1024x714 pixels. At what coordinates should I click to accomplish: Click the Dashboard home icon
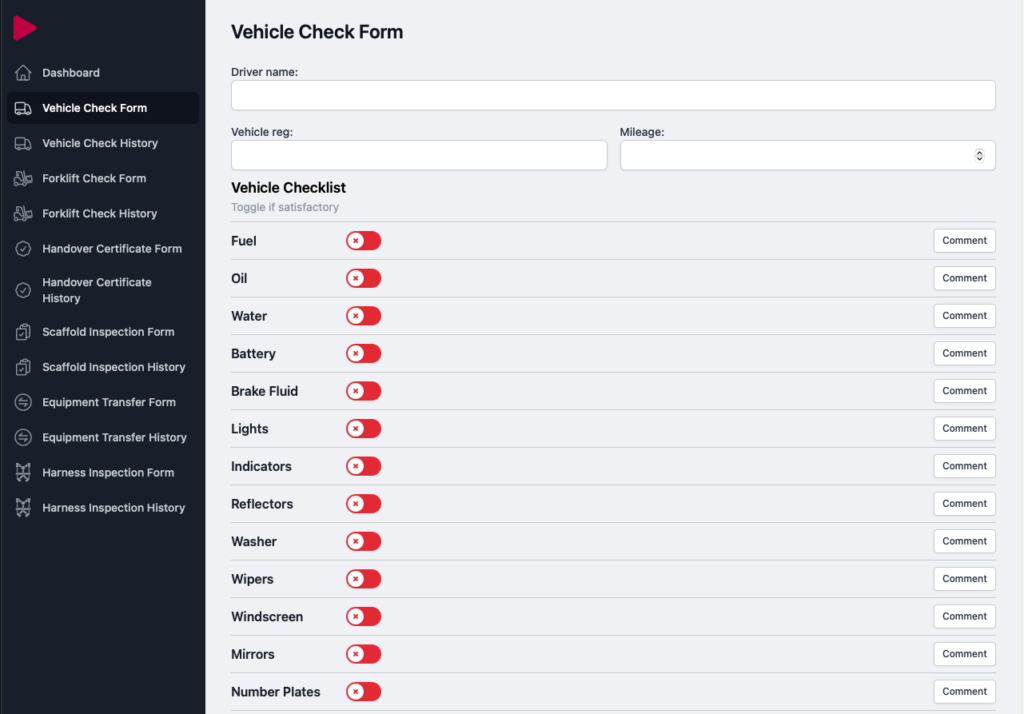click(23, 73)
